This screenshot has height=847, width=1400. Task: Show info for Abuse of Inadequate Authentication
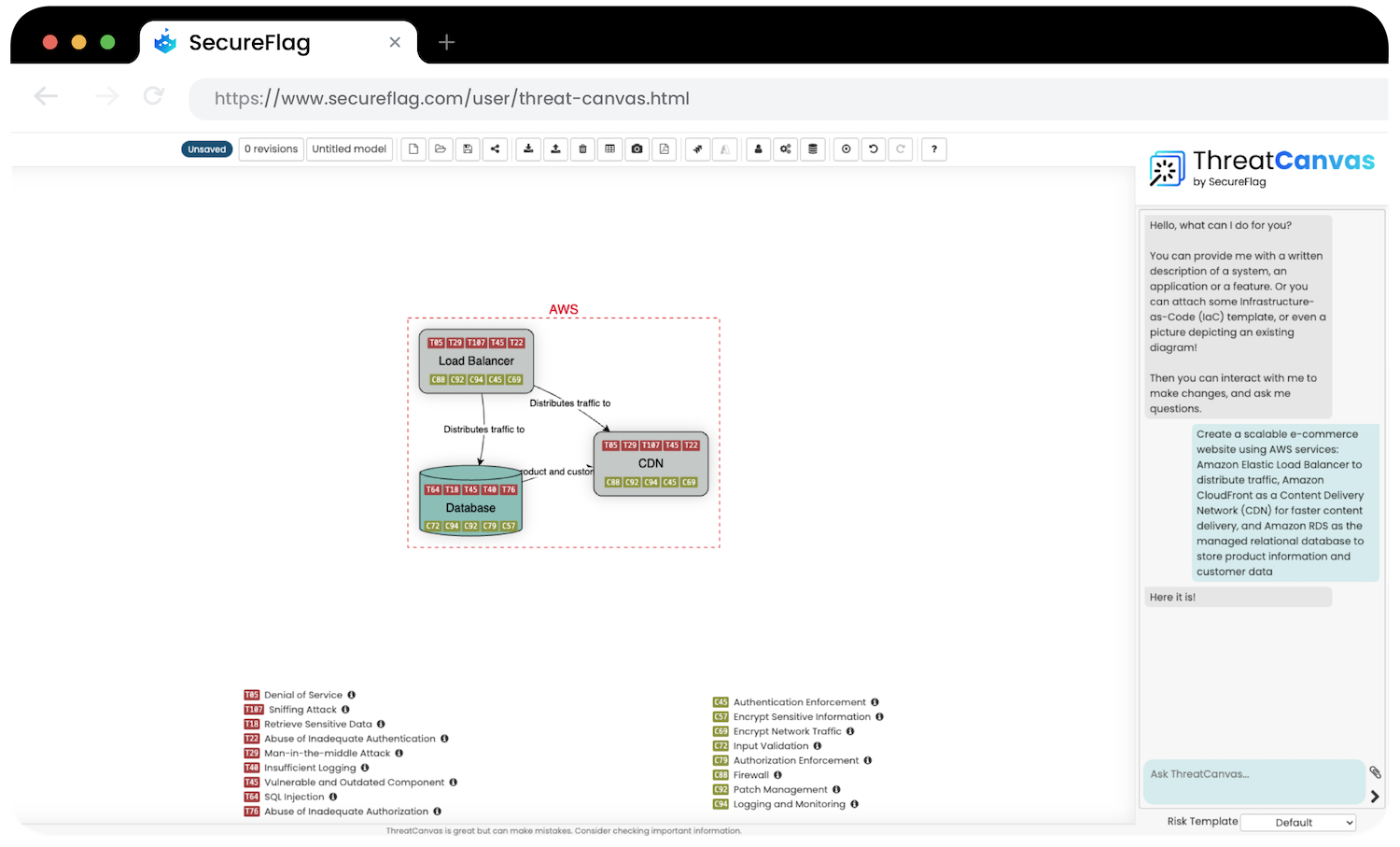(x=444, y=739)
